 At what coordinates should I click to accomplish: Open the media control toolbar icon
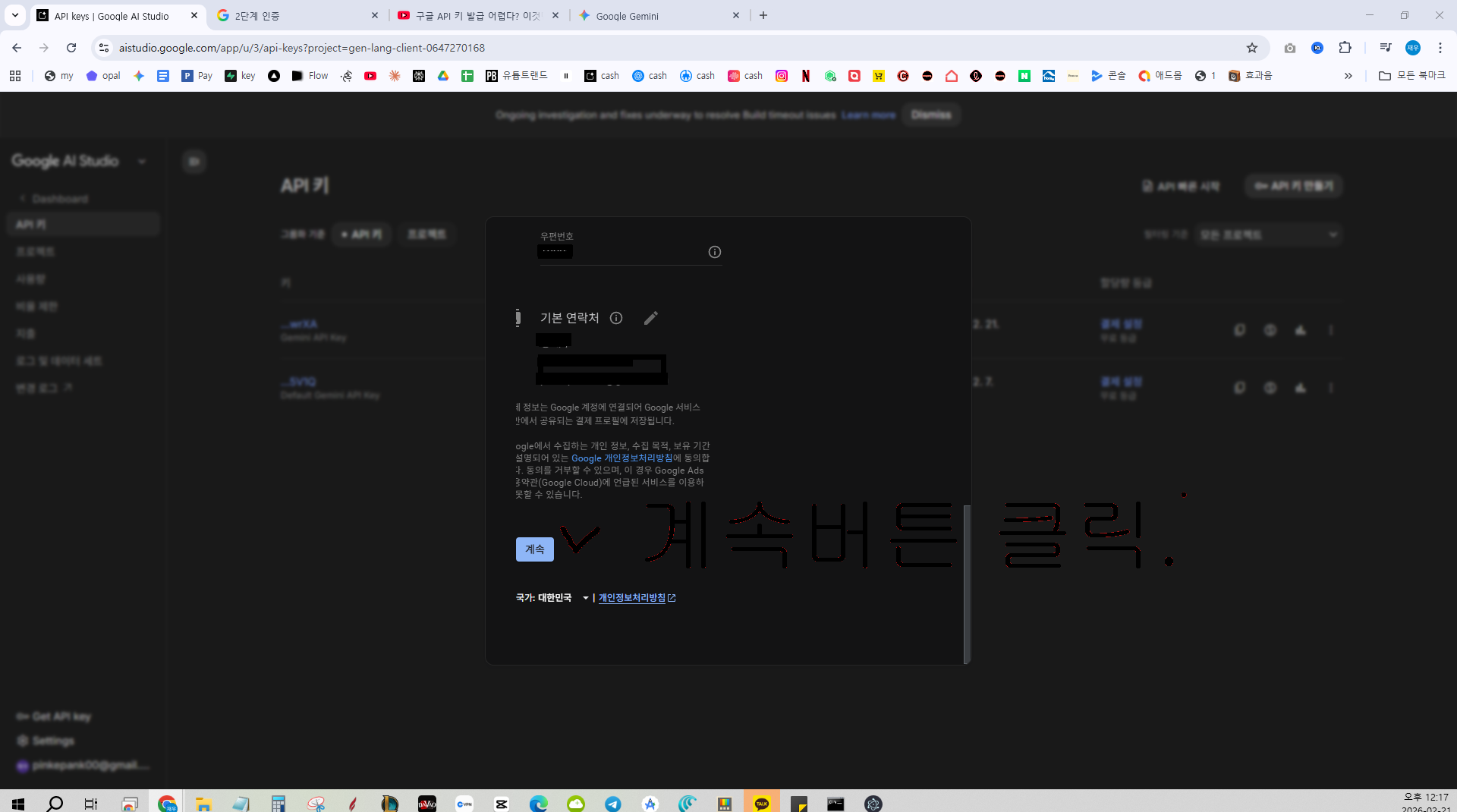click(1386, 48)
